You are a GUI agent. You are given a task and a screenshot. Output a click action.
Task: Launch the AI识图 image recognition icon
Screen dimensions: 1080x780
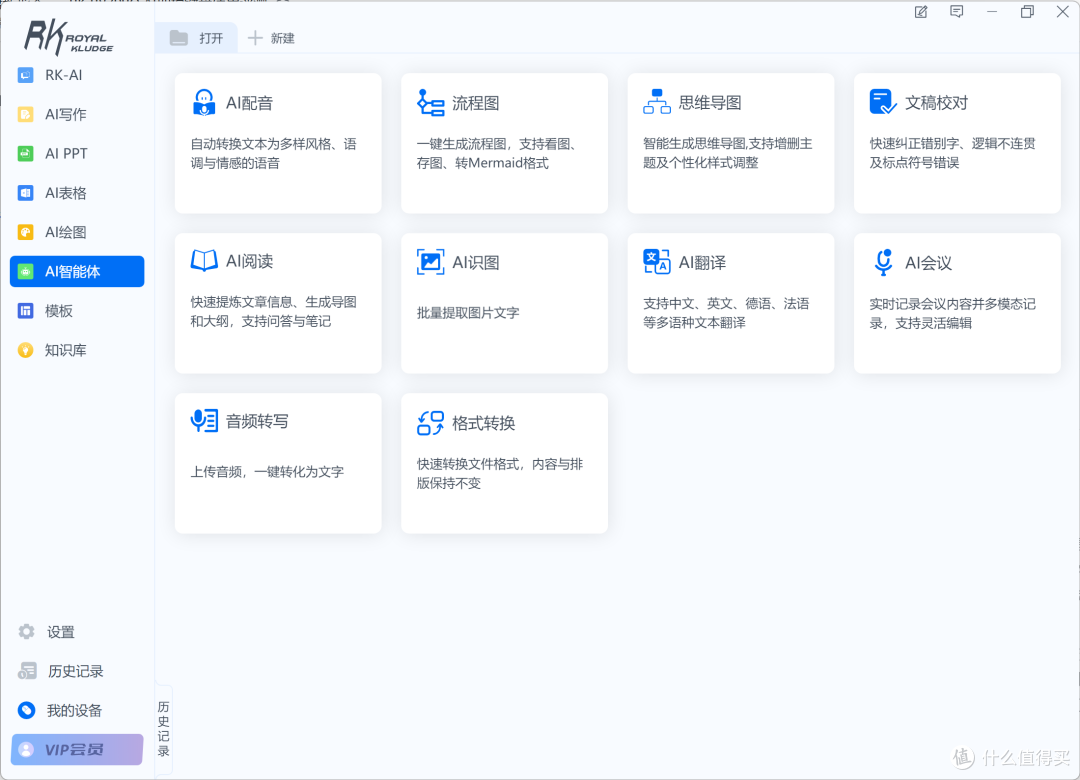430,262
